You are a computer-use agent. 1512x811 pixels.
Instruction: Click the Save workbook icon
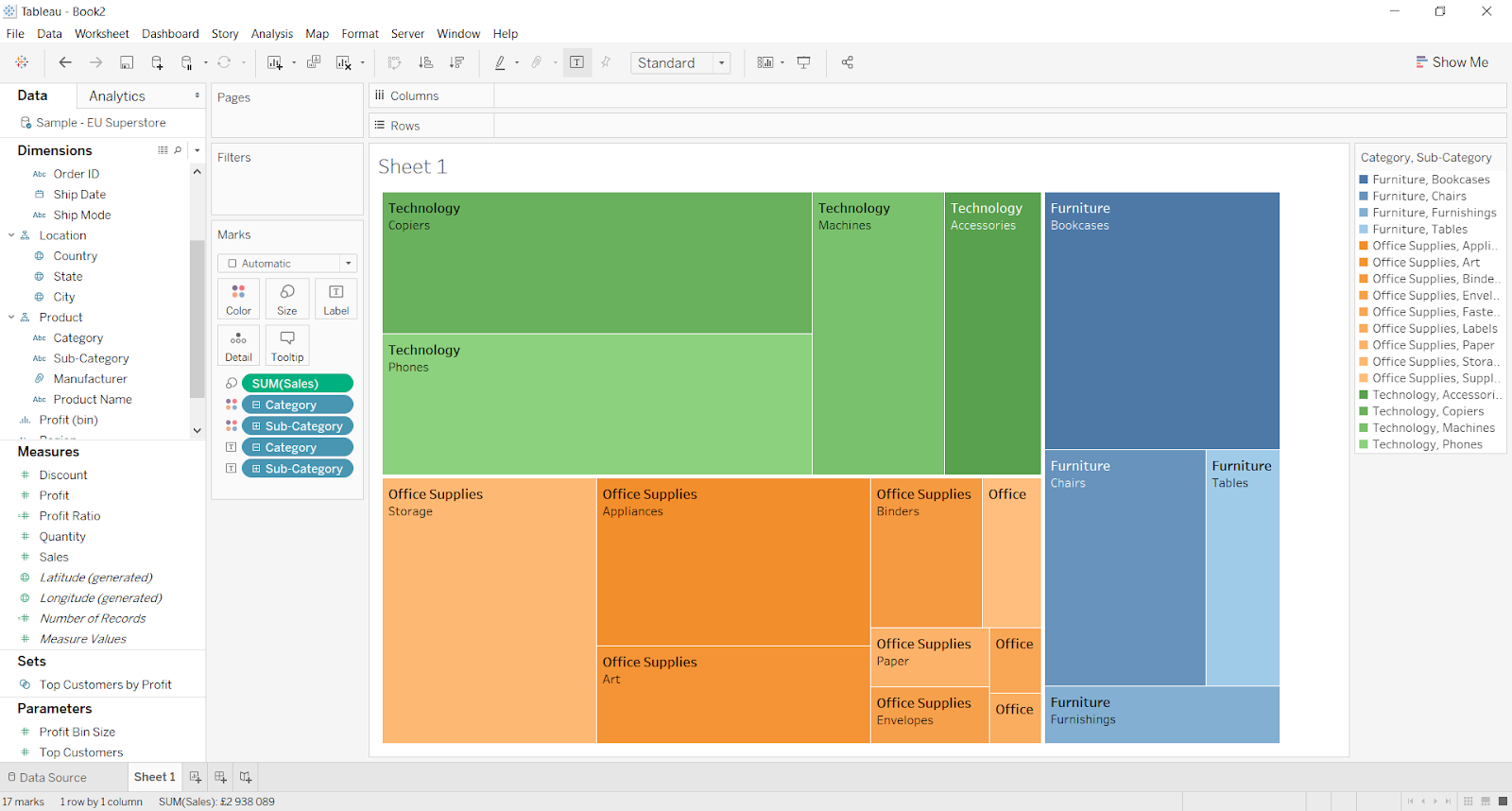tap(127, 62)
